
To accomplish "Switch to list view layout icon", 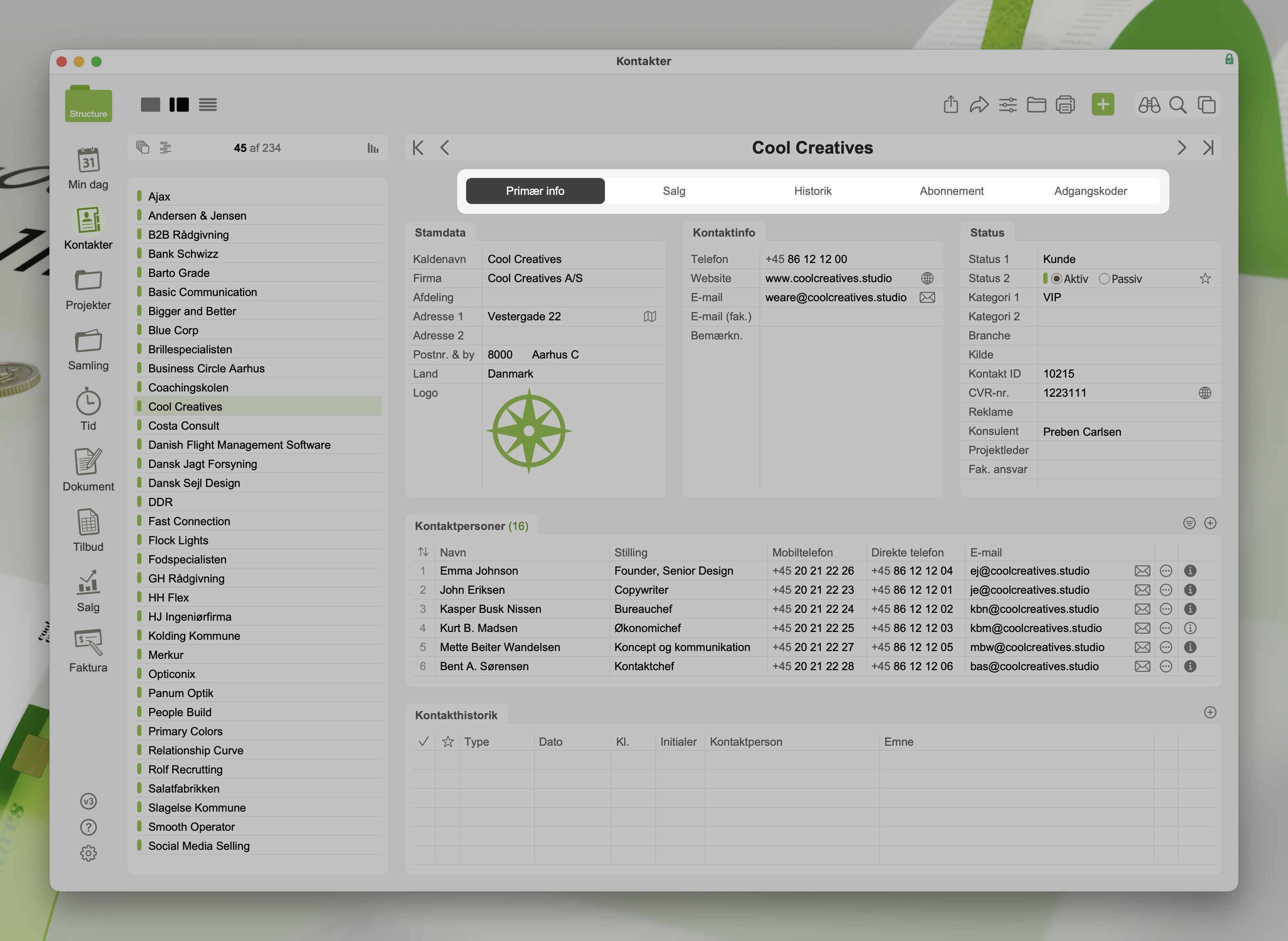I will click(208, 105).
